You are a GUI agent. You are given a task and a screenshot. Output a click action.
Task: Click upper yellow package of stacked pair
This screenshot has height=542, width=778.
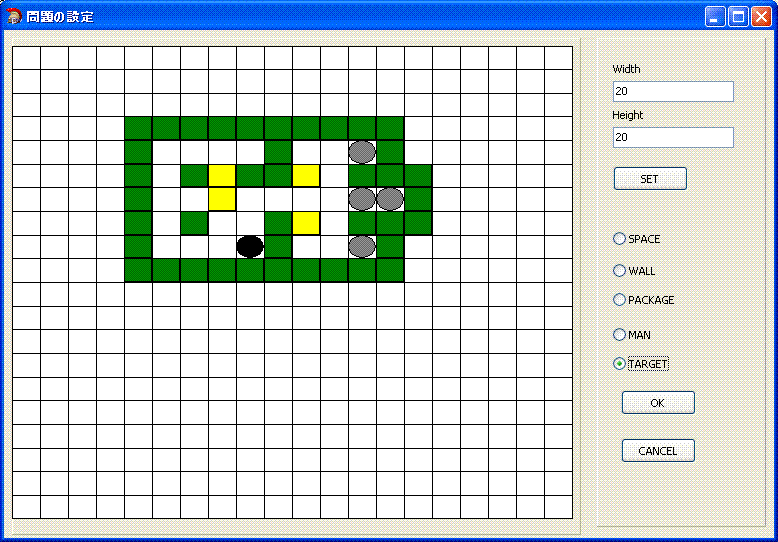pyautogui.click(x=222, y=176)
